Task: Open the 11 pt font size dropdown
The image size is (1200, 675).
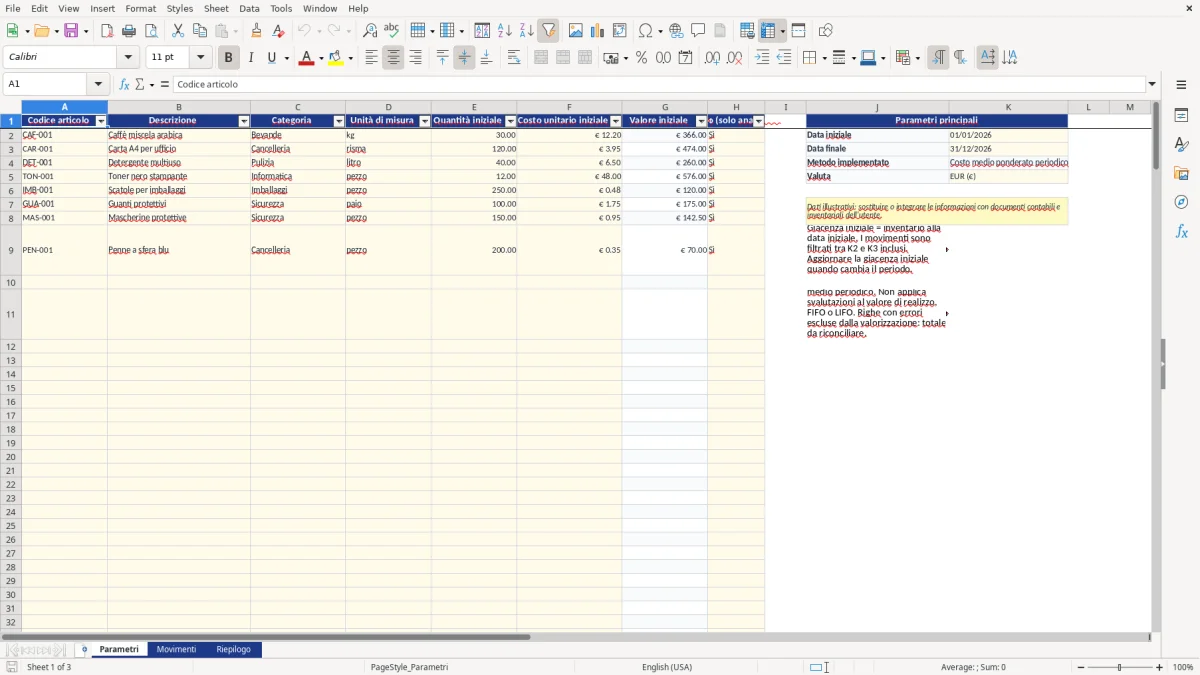Action: click(x=200, y=58)
